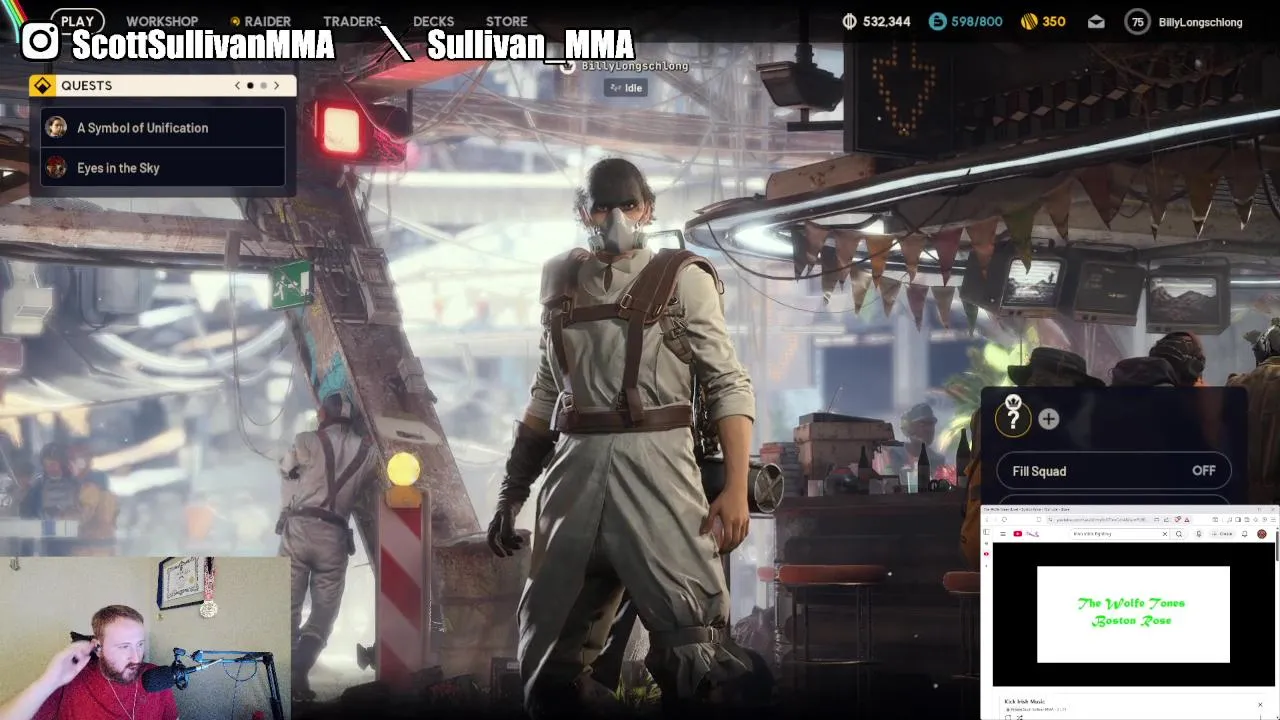This screenshot has height=720, width=1280.
Task: Add squad member with plus icon
Action: click(x=1048, y=419)
